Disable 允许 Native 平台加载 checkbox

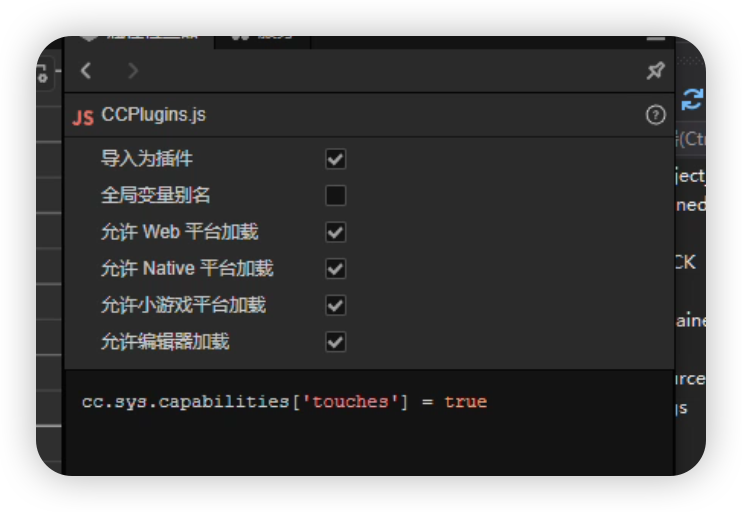335,268
